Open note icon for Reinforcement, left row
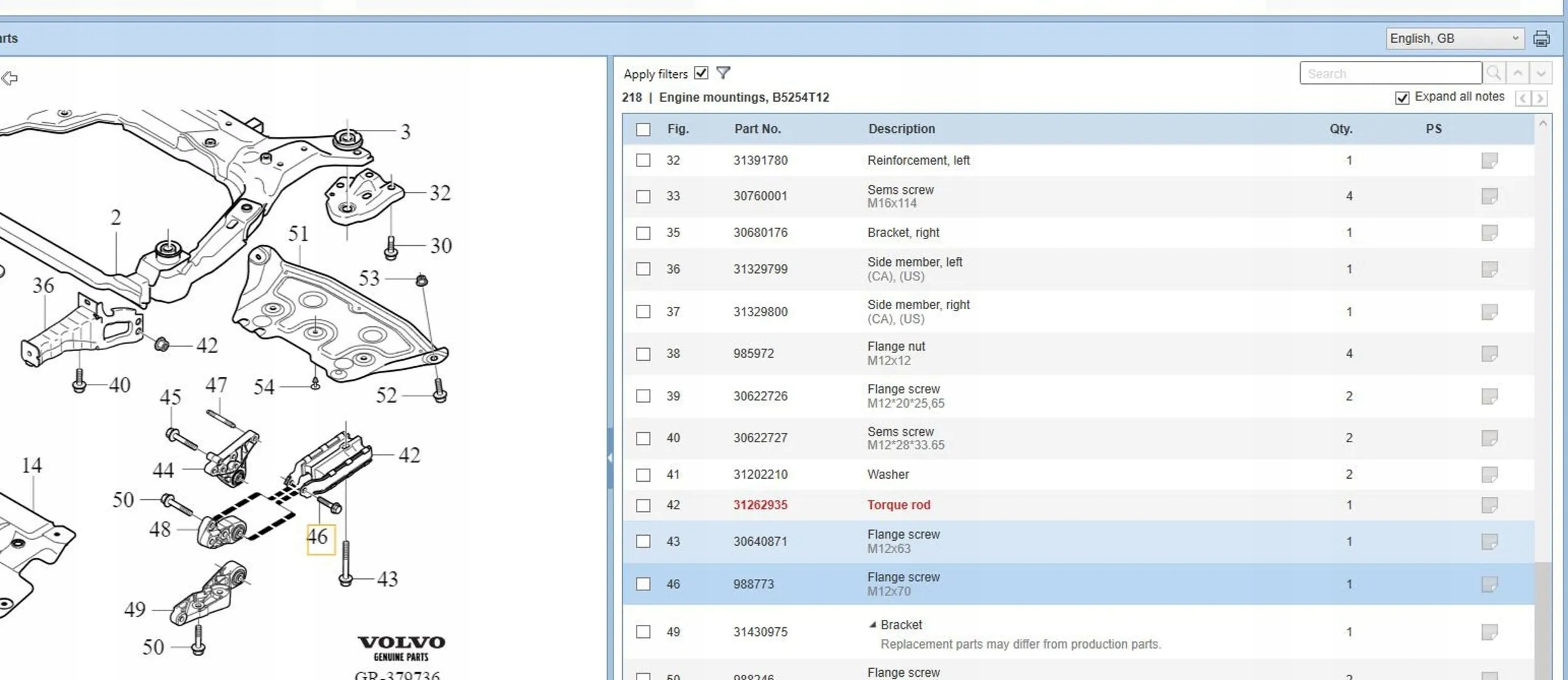Viewport: 1568px width, 680px height. [x=1489, y=161]
